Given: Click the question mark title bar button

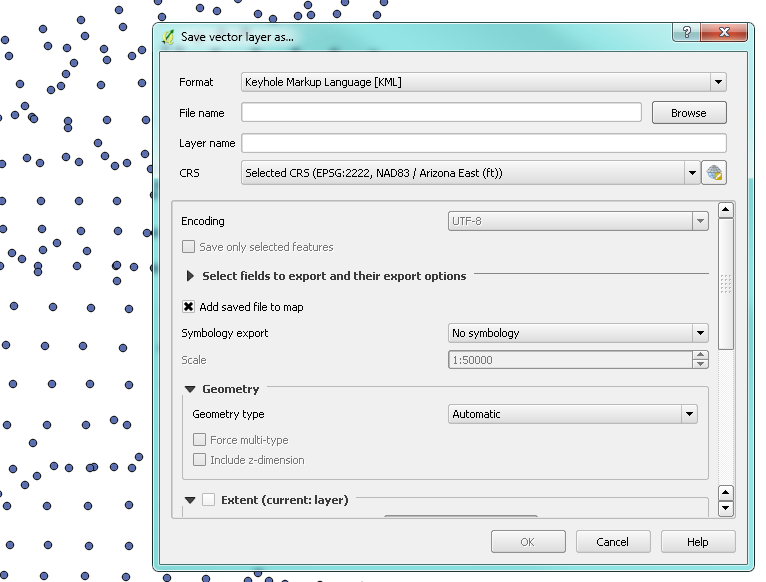Looking at the screenshot, I should click(x=686, y=32).
